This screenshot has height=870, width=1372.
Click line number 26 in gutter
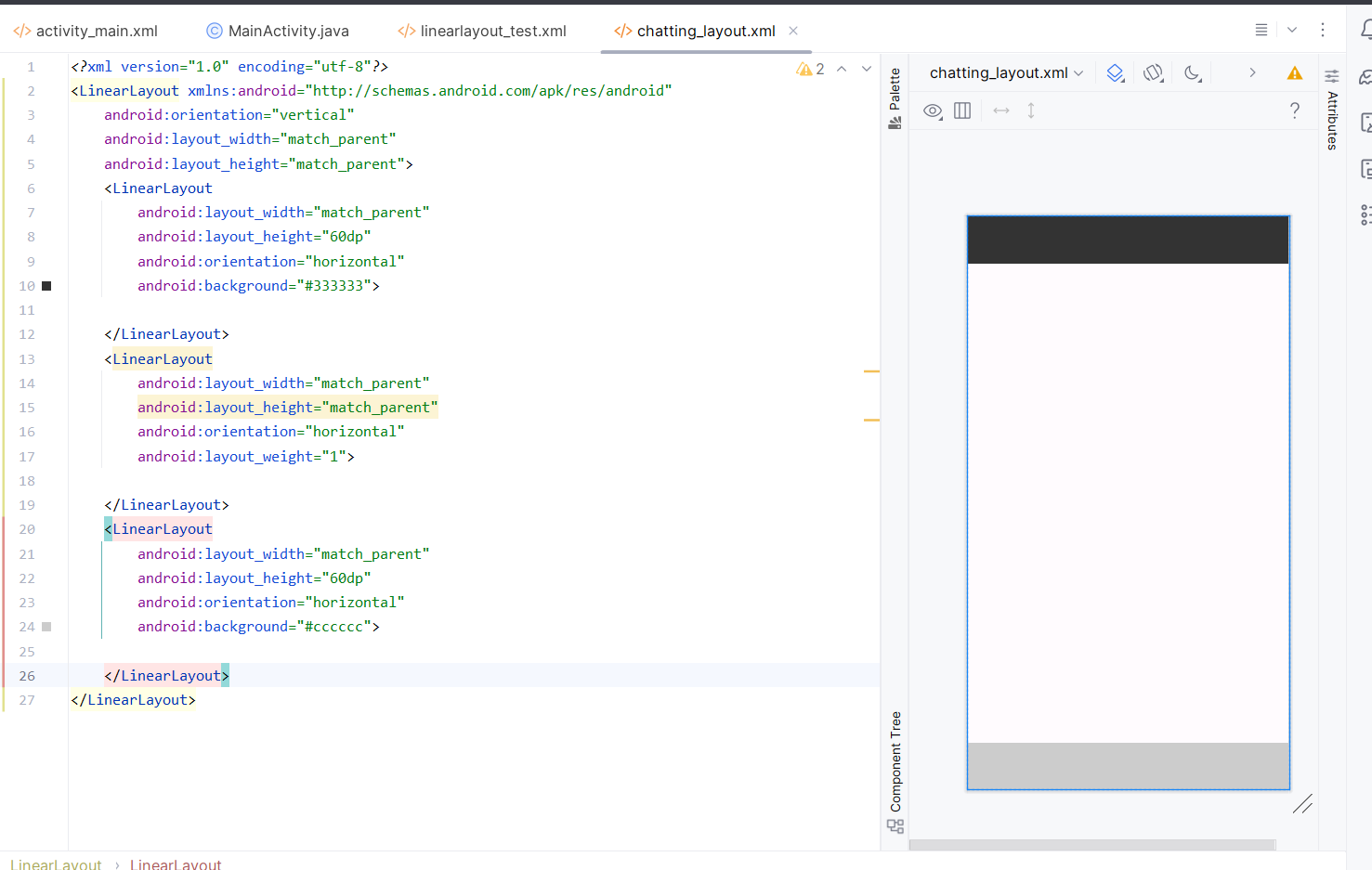pyautogui.click(x=27, y=676)
